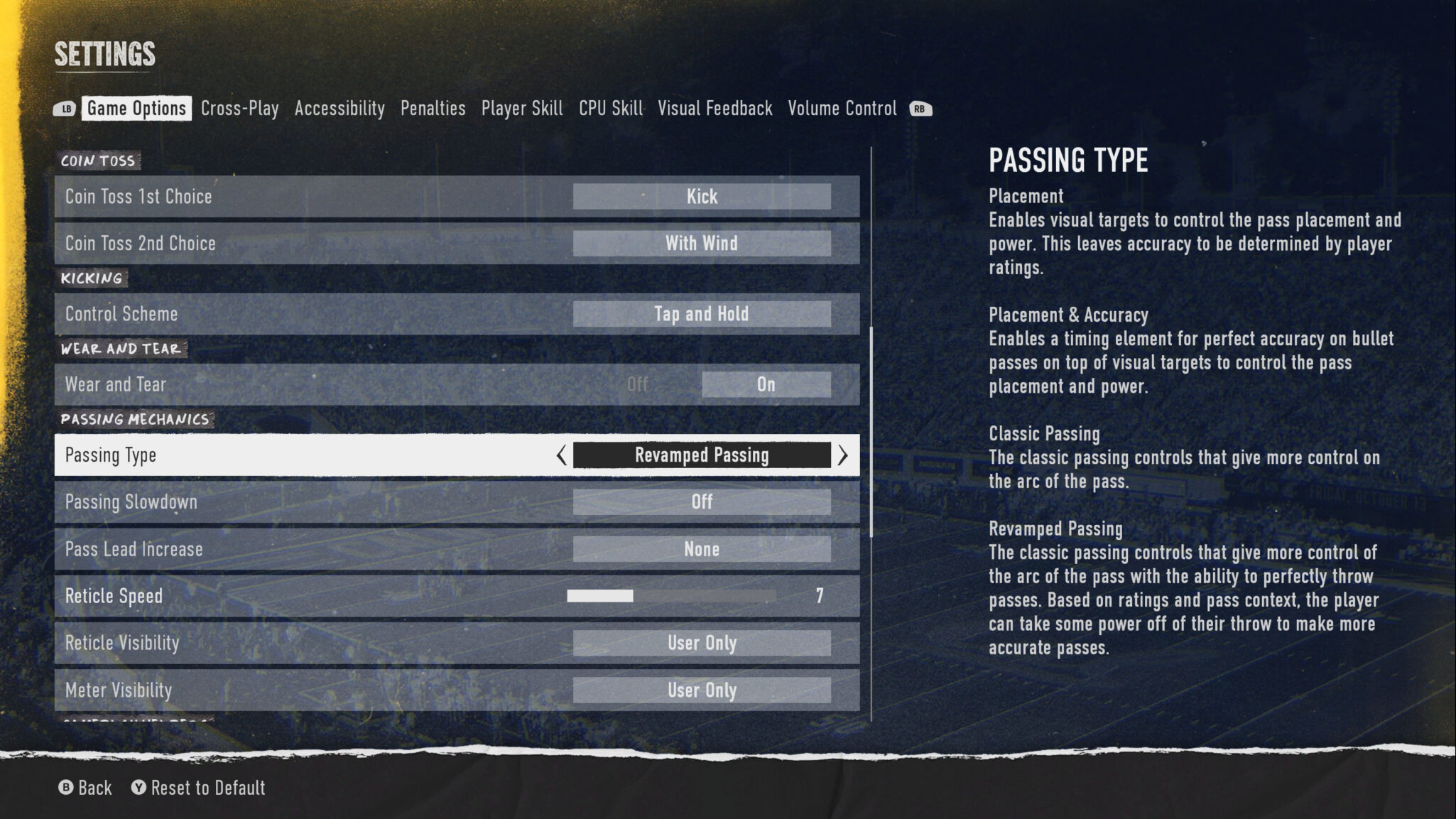
Task: Select the Visual Feedback tab
Action: 715,107
